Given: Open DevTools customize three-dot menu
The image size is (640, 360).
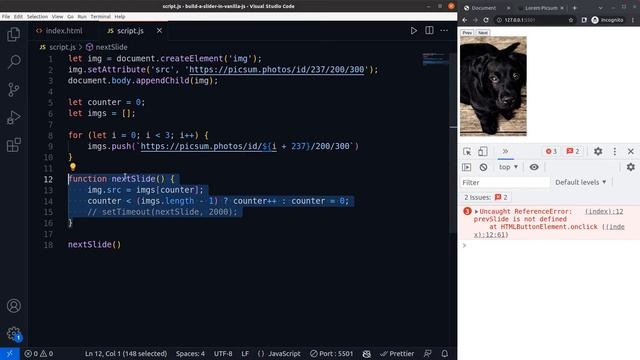Looking at the screenshot, I should coord(615,151).
